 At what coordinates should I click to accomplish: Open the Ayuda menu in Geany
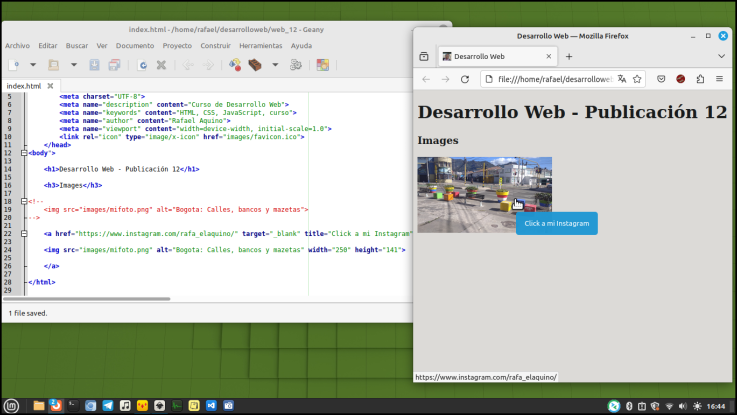pos(301,46)
